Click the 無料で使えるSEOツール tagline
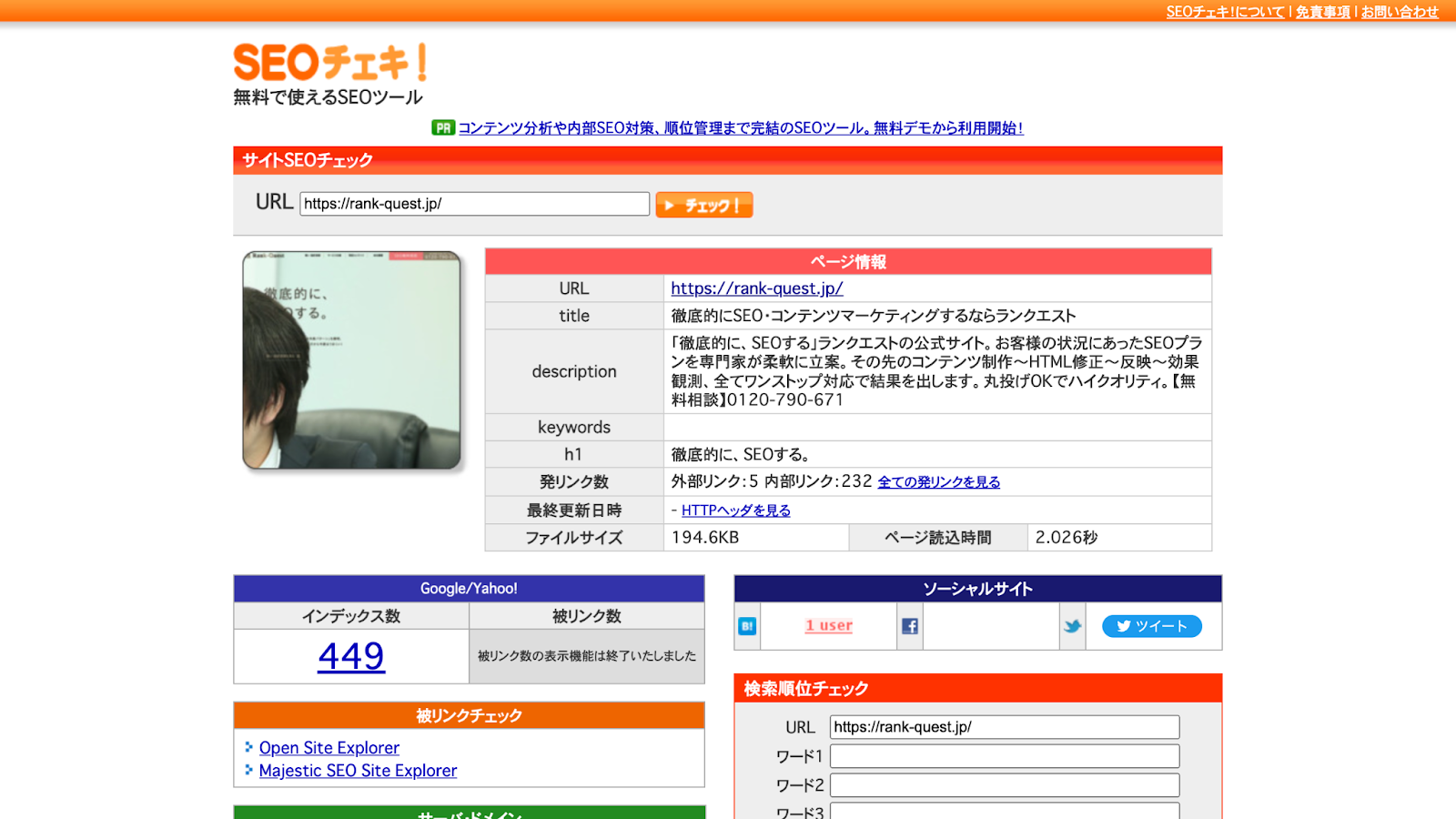Image resolution: width=1456 pixels, height=819 pixels. [328, 97]
